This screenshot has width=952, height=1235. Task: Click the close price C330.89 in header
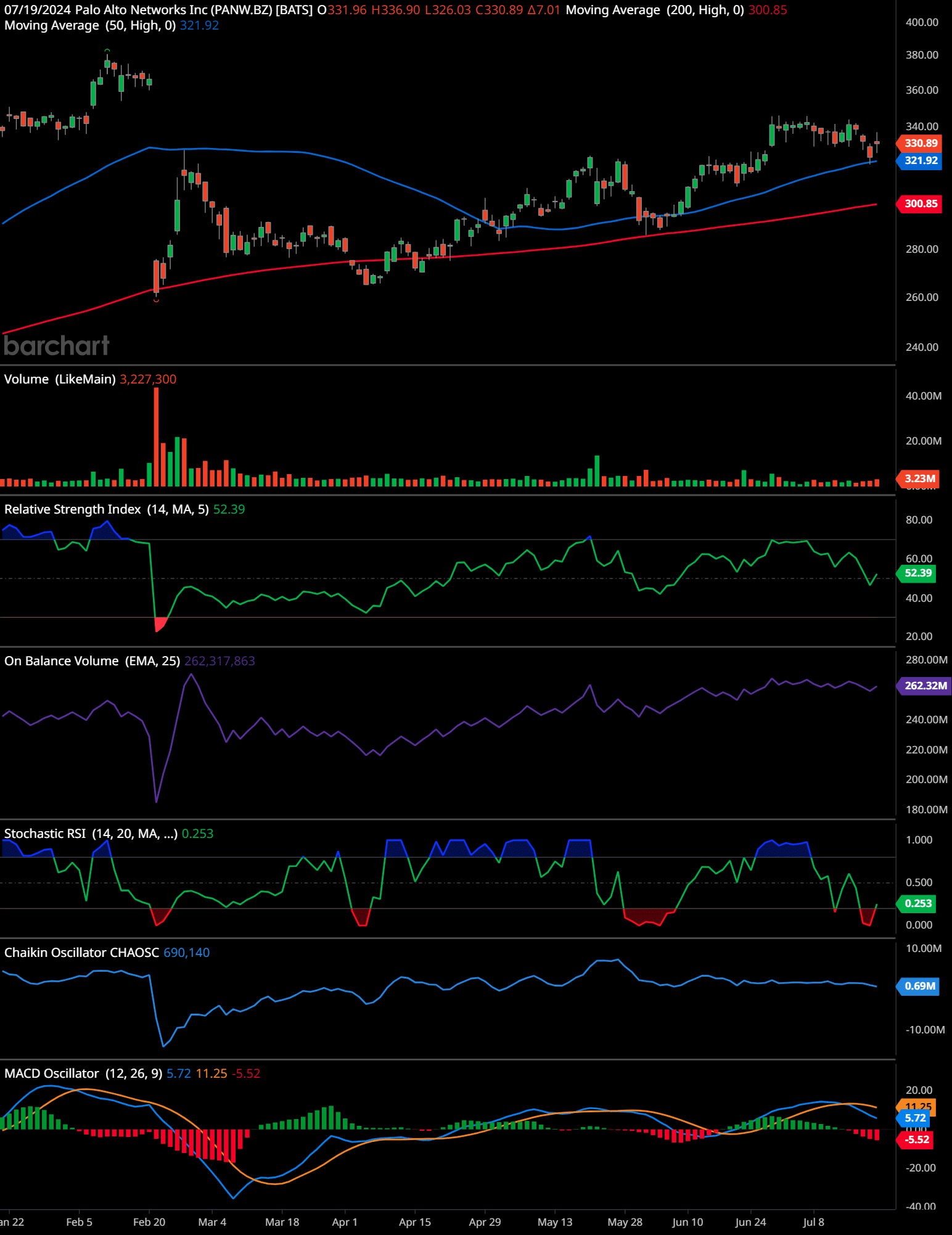point(499,10)
